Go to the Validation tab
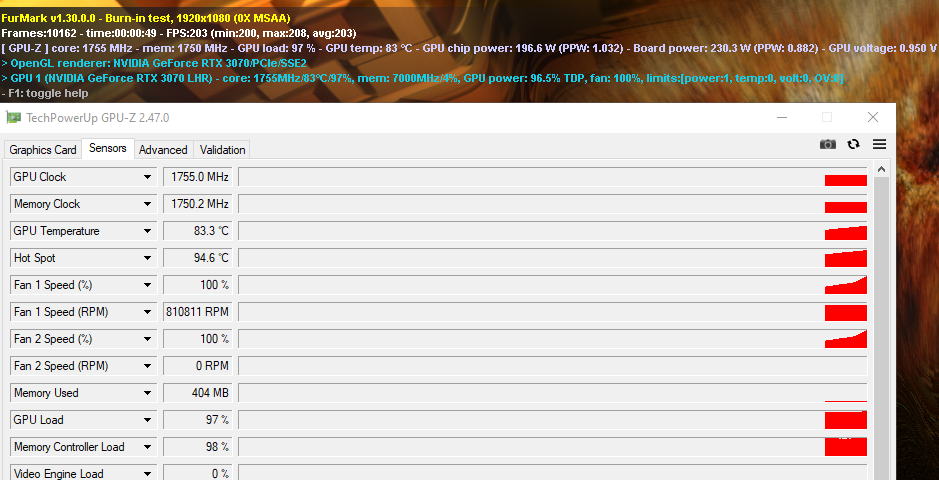Screen dimensions: 939x480 point(222,150)
